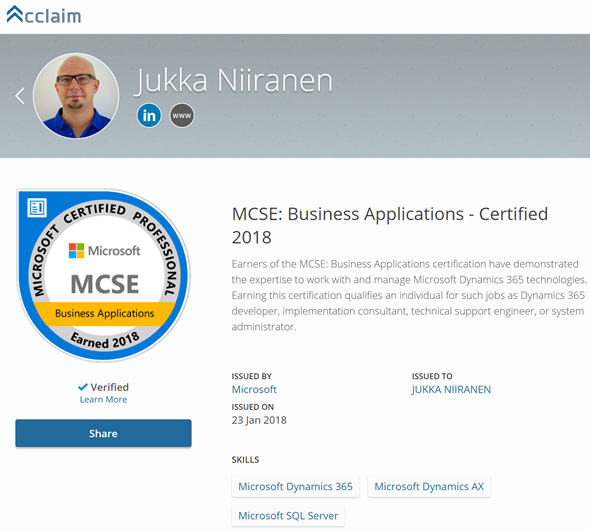Image resolution: width=590 pixels, height=531 pixels.
Task: Click the ISSUED ON label
Action: 252,407
